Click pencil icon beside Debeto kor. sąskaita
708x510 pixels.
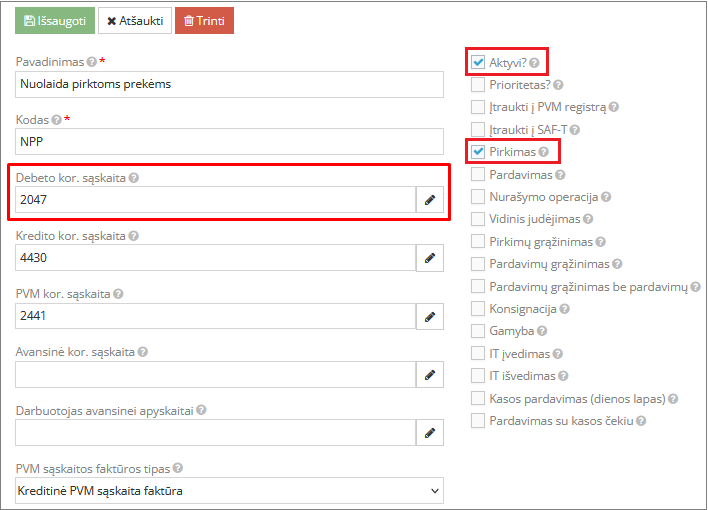point(430,200)
